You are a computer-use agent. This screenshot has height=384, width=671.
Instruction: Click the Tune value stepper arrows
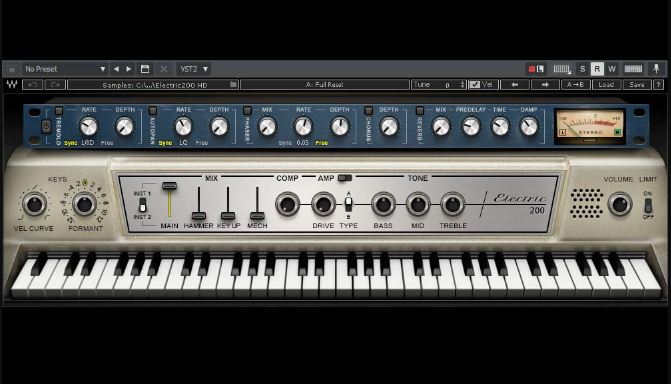[463, 85]
